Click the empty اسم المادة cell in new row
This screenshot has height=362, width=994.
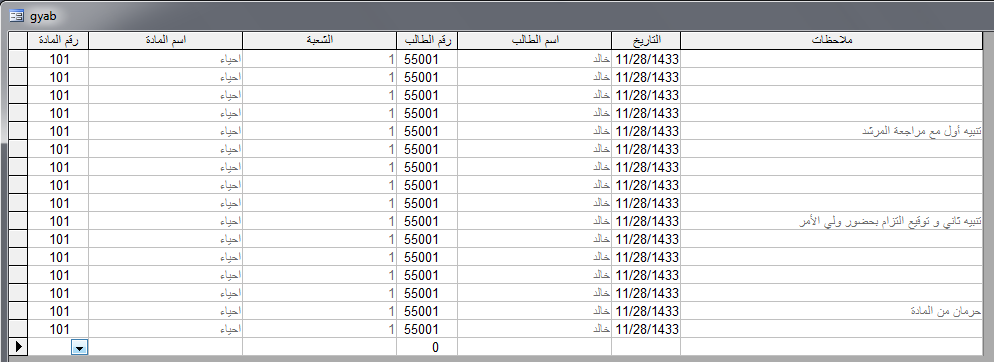point(165,347)
